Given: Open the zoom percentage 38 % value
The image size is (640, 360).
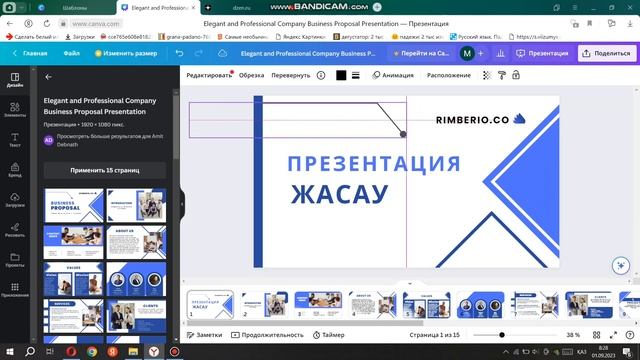Looking at the screenshot, I should [x=573, y=335].
